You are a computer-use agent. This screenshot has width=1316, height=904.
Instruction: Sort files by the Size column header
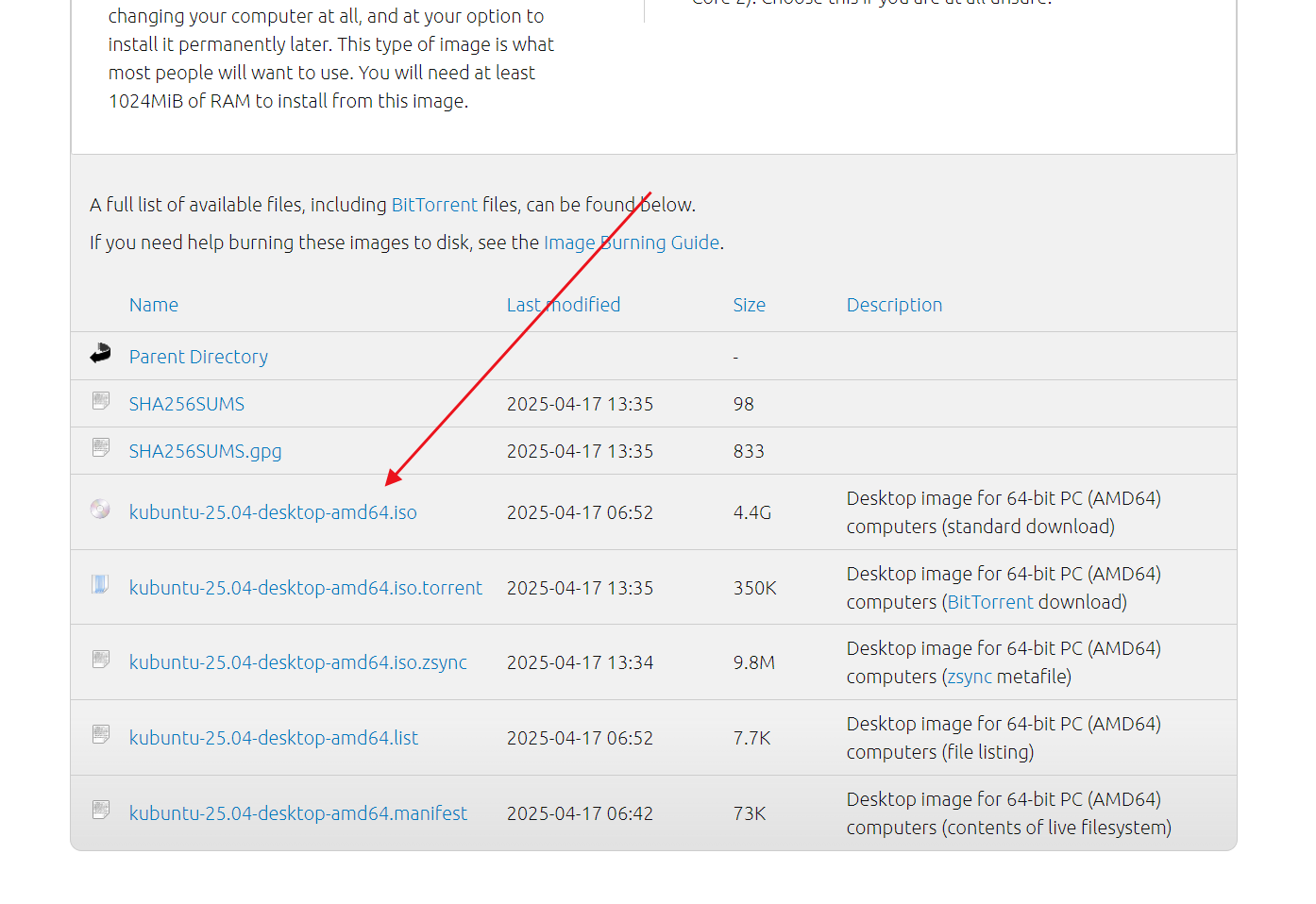point(749,305)
